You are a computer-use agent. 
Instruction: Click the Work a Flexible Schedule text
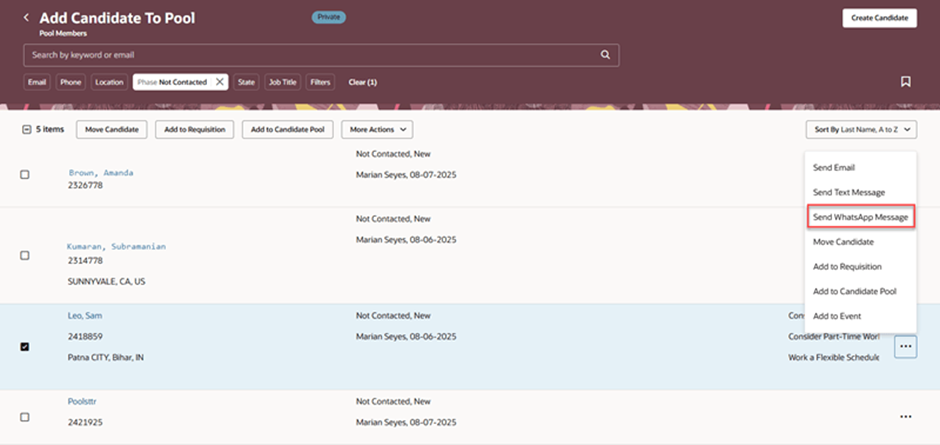pos(833,357)
